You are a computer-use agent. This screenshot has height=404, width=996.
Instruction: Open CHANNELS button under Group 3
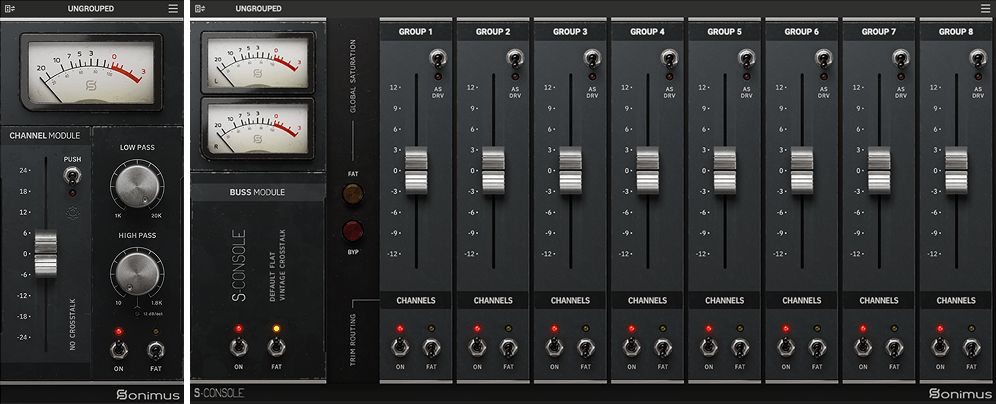[x=570, y=300]
